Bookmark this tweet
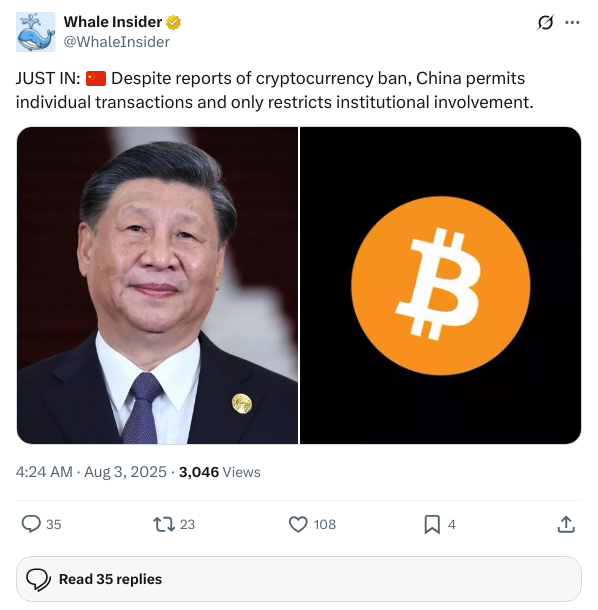 tap(432, 524)
